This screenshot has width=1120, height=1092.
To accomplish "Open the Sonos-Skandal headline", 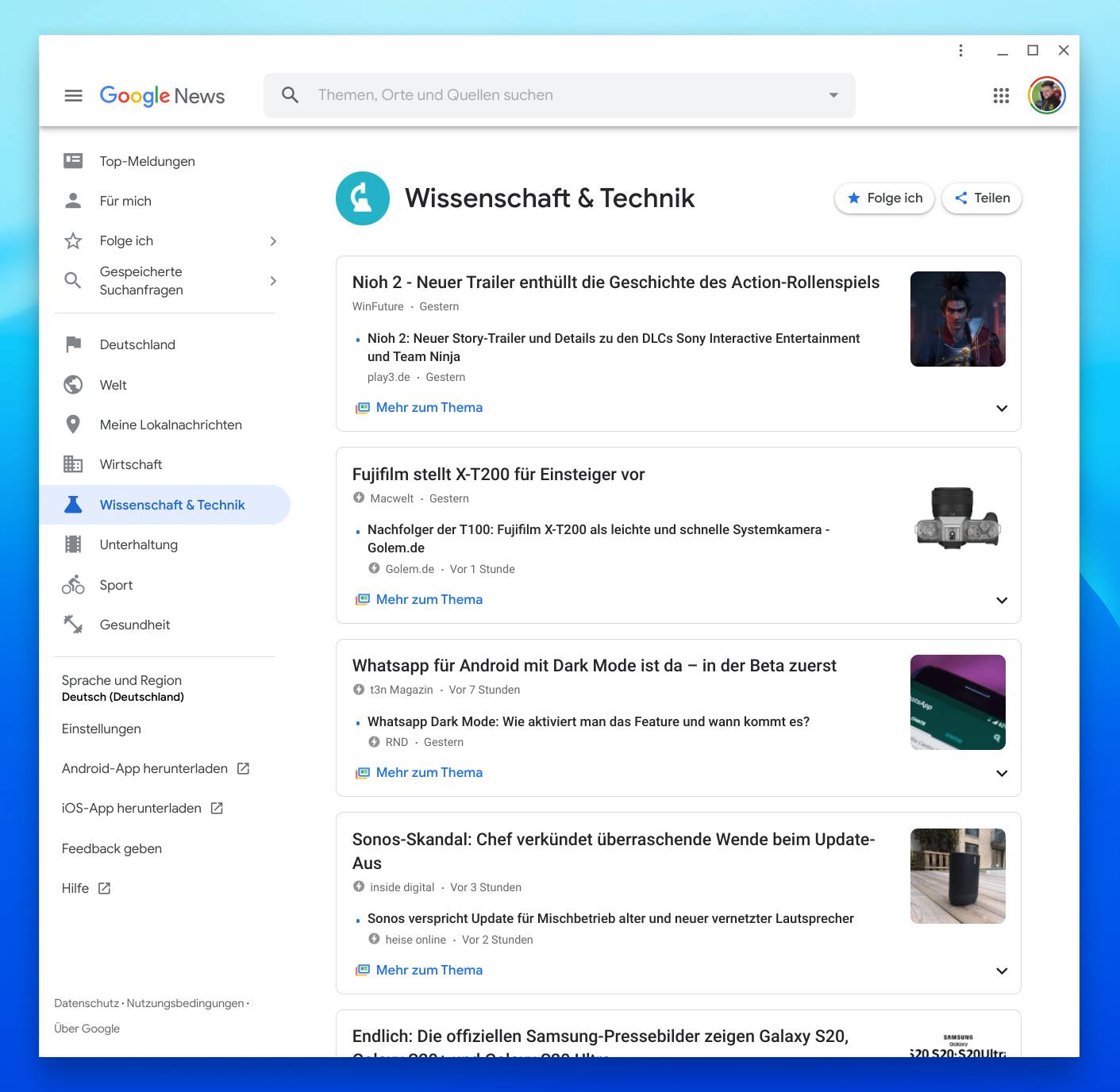I will 614,851.
